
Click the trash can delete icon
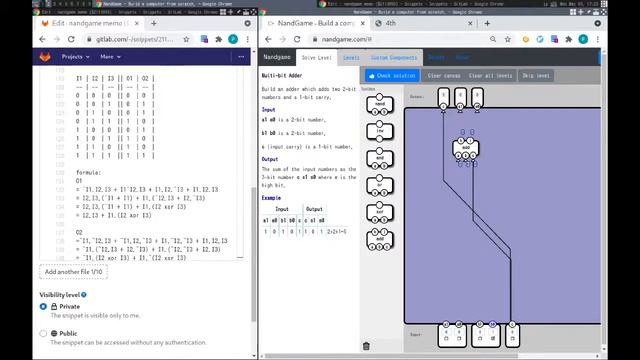click(366, 346)
